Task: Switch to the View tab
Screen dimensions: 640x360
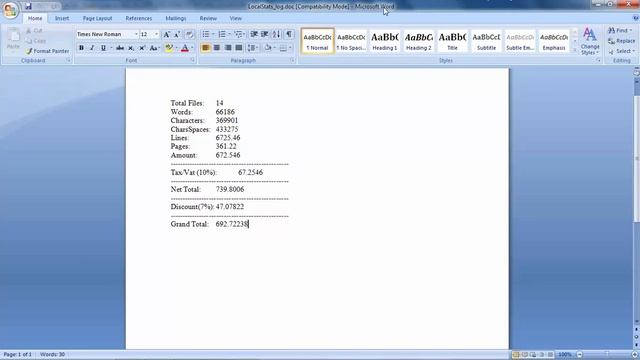Action: [236, 18]
